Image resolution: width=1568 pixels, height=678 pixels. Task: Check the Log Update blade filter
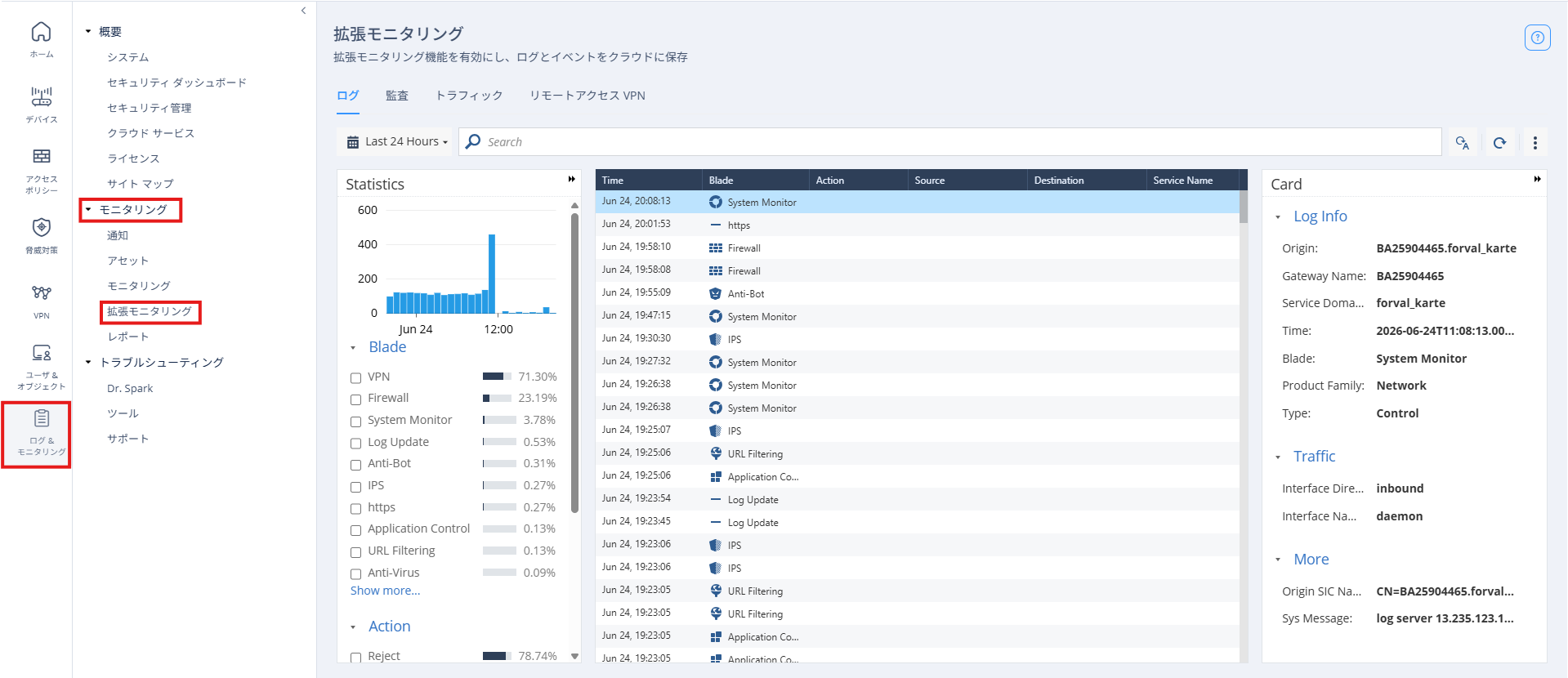355,443
